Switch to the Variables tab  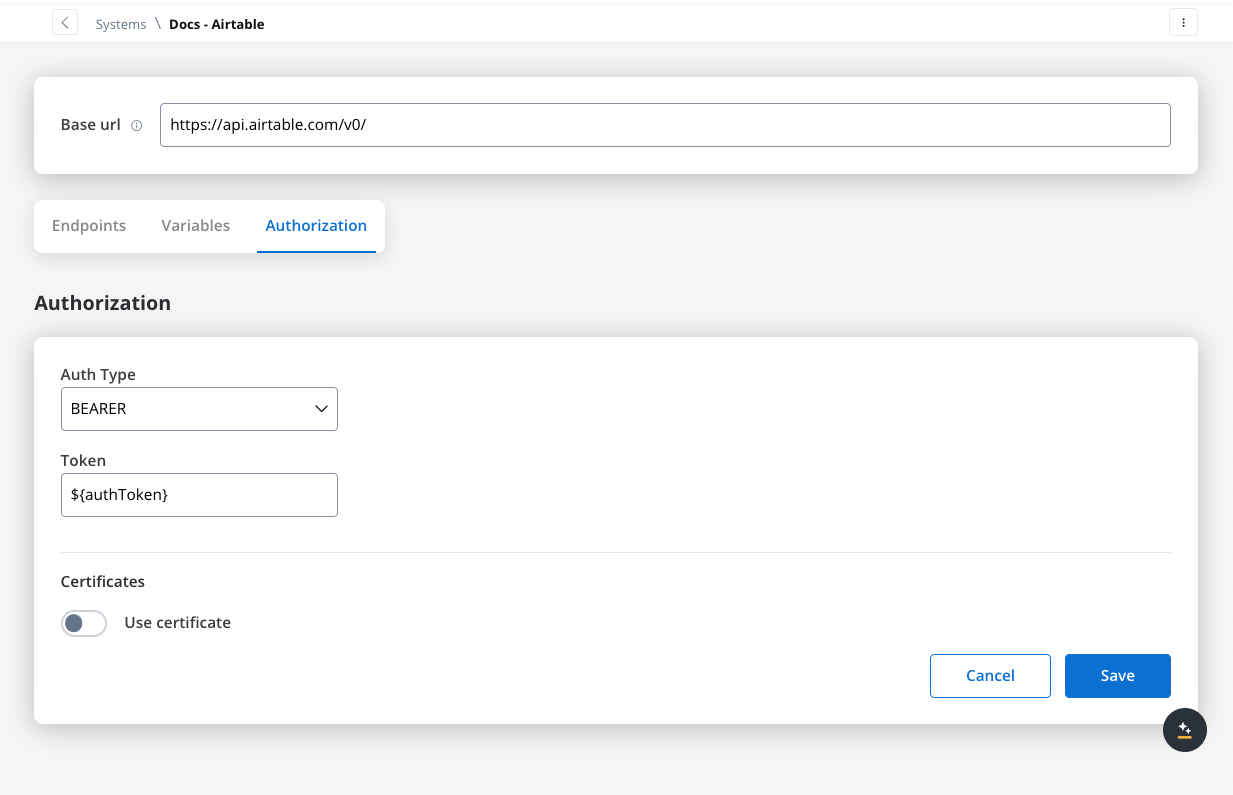click(196, 226)
